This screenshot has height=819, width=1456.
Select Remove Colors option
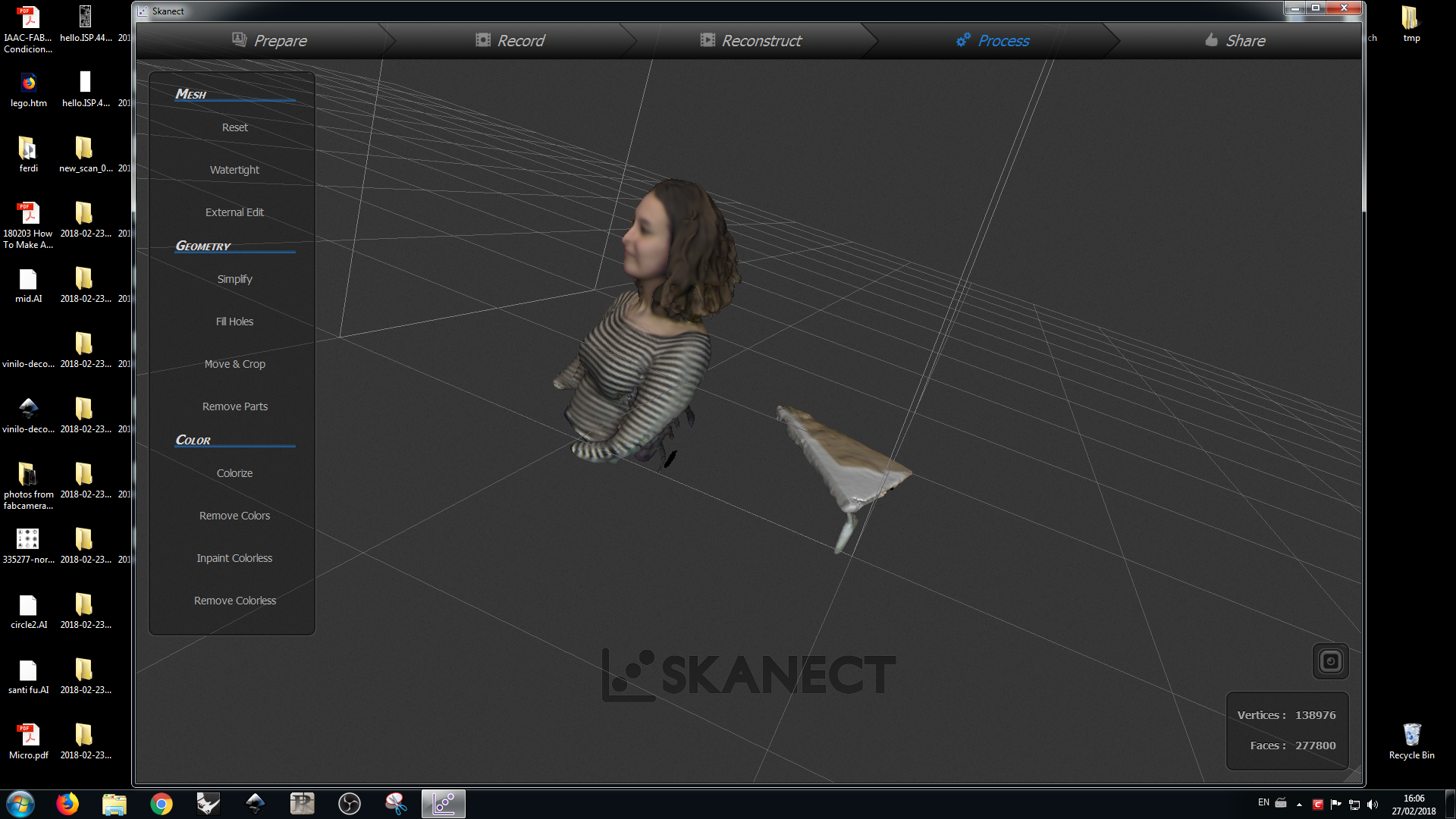click(x=234, y=516)
